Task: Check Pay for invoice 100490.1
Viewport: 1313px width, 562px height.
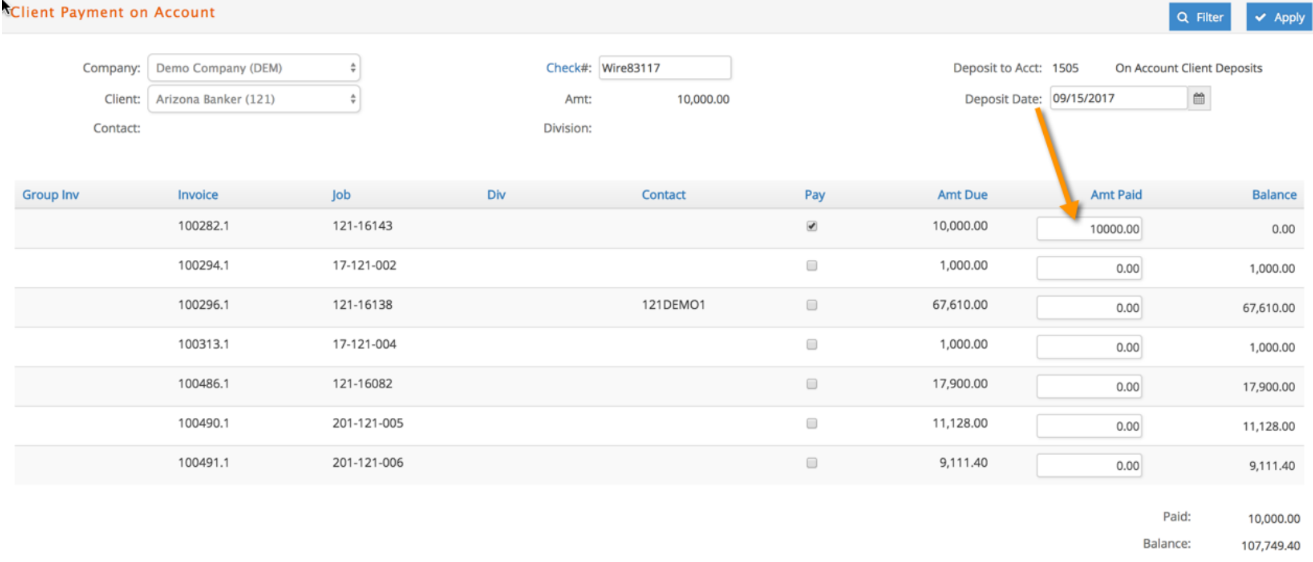Action: (x=811, y=423)
